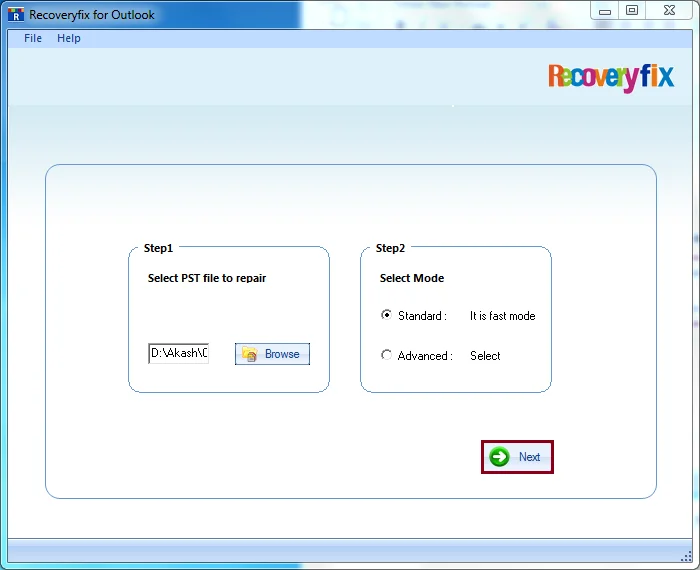Screen dimensions: 700x570
Task: Click the 'Step1' group label
Action: click(x=158, y=248)
